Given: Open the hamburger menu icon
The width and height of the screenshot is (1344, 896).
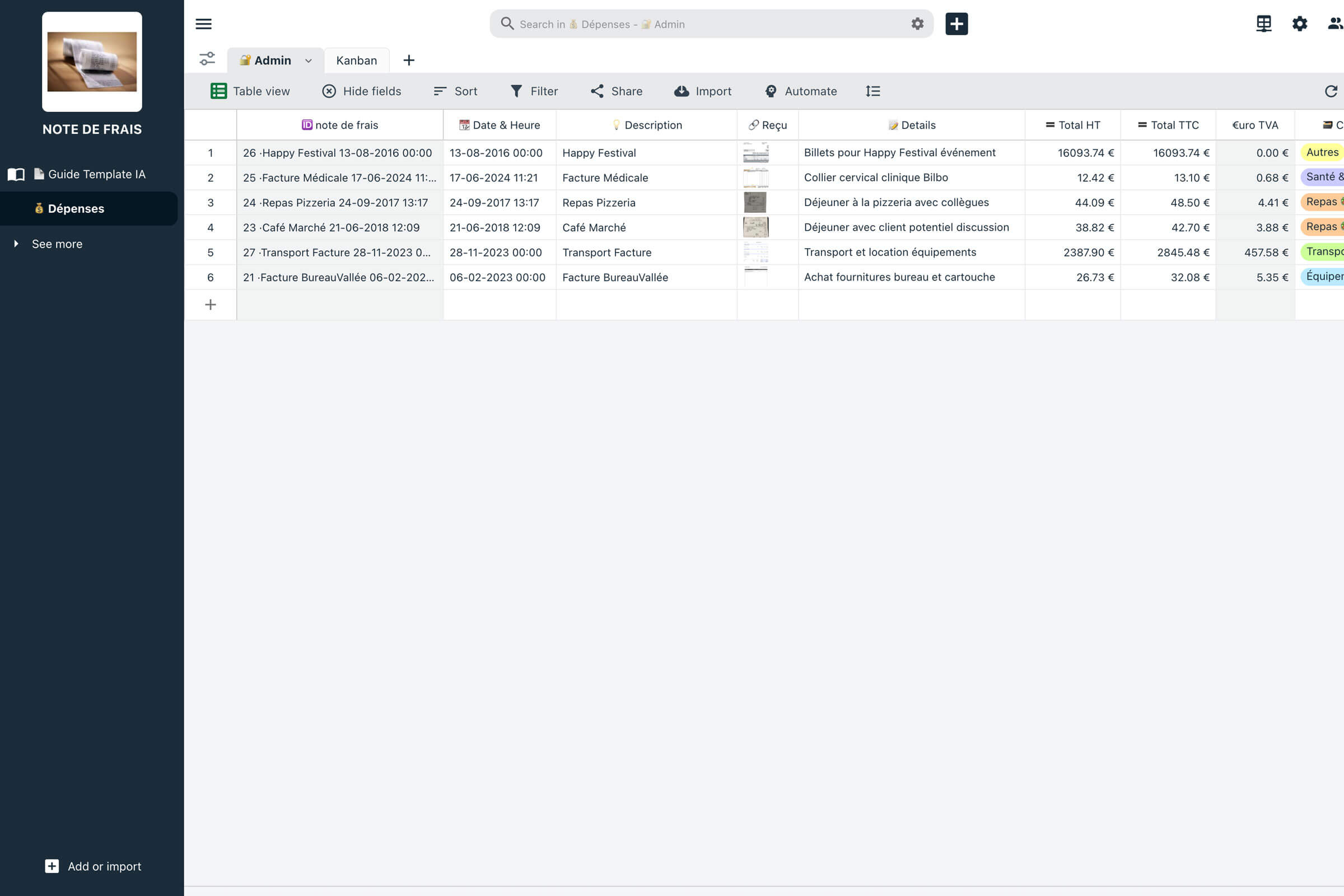Looking at the screenshot, I should 203,24.
